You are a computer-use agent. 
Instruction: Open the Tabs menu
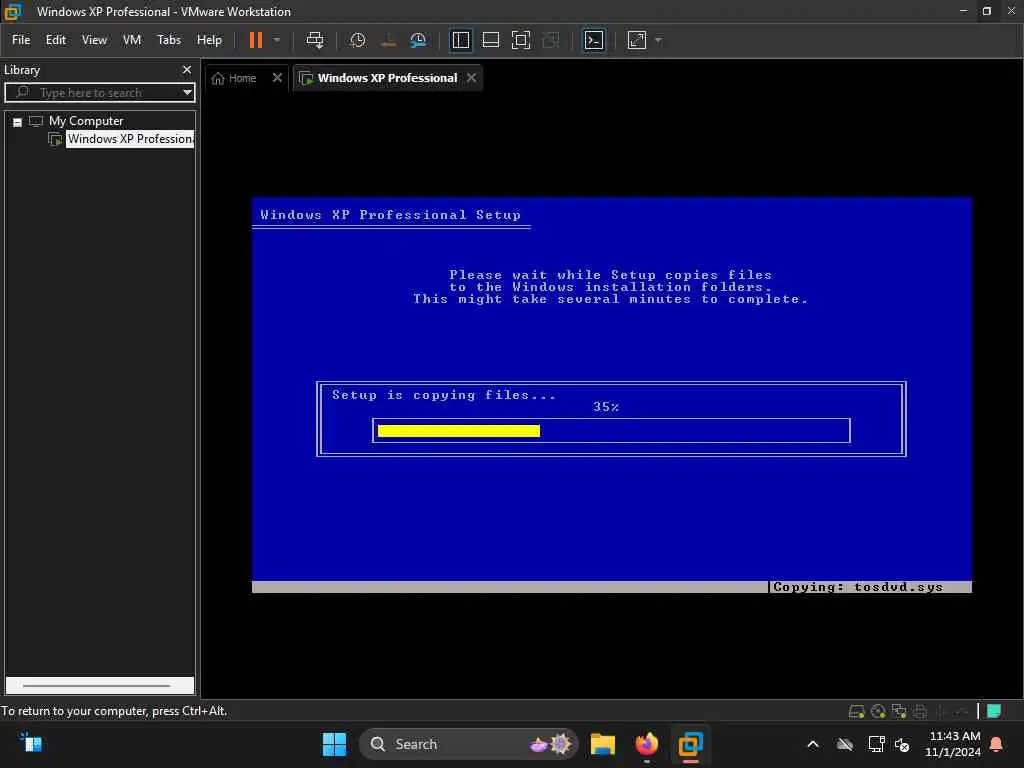(169, 40)
